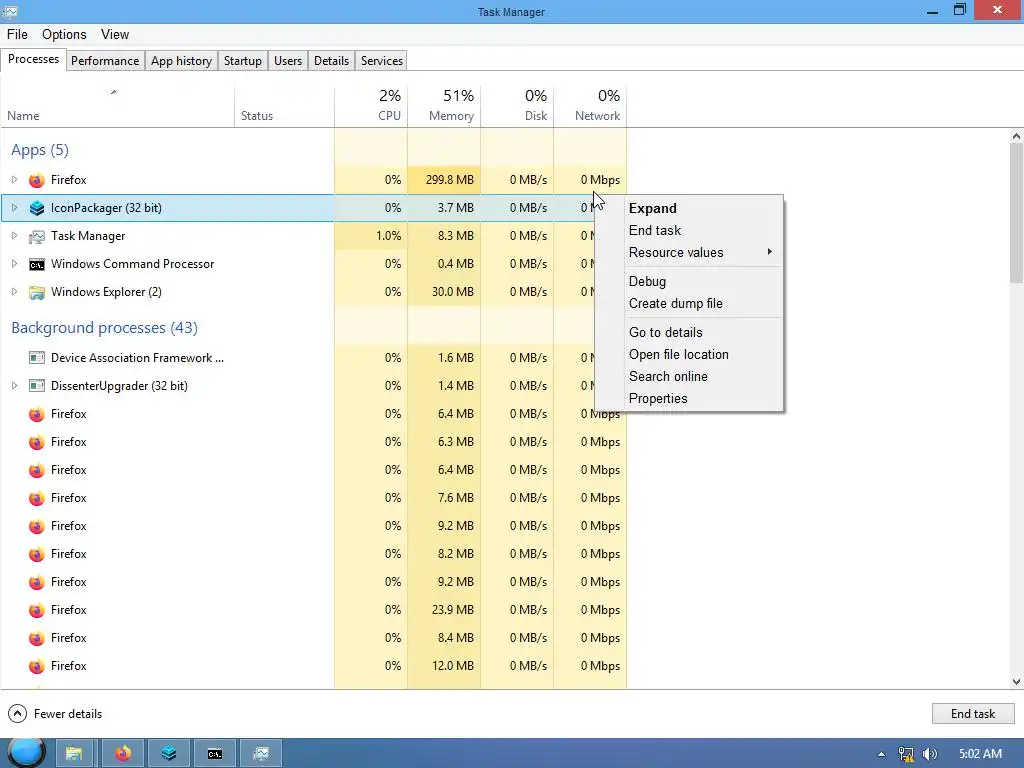Viewport: 1024px width, 768px height.
Task: Open the View menu
Action: [x=115, y=35]
